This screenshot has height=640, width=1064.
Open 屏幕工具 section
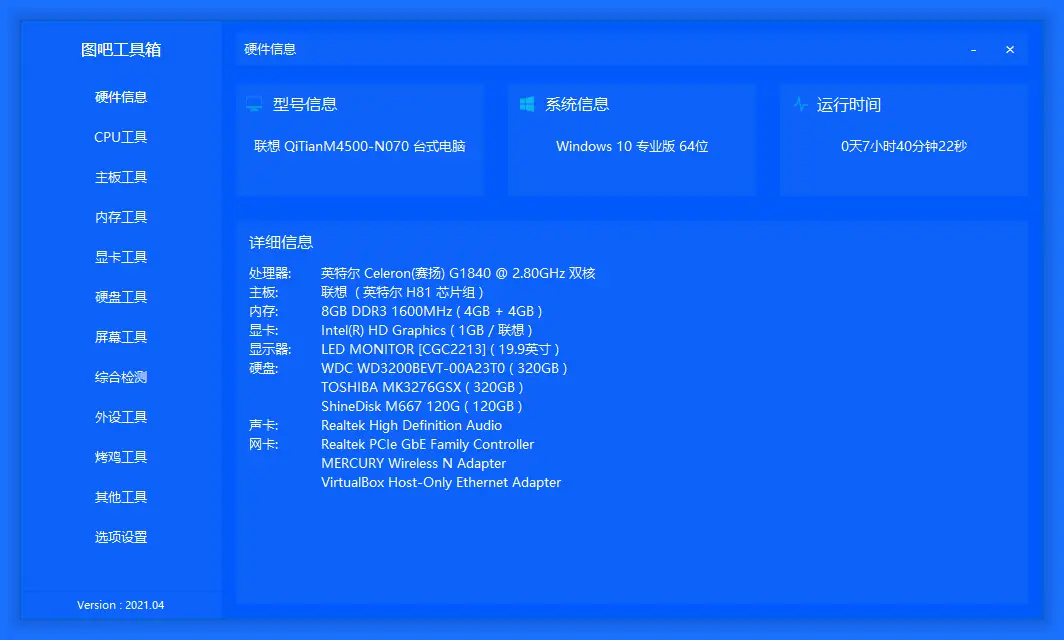click(121, 337)
